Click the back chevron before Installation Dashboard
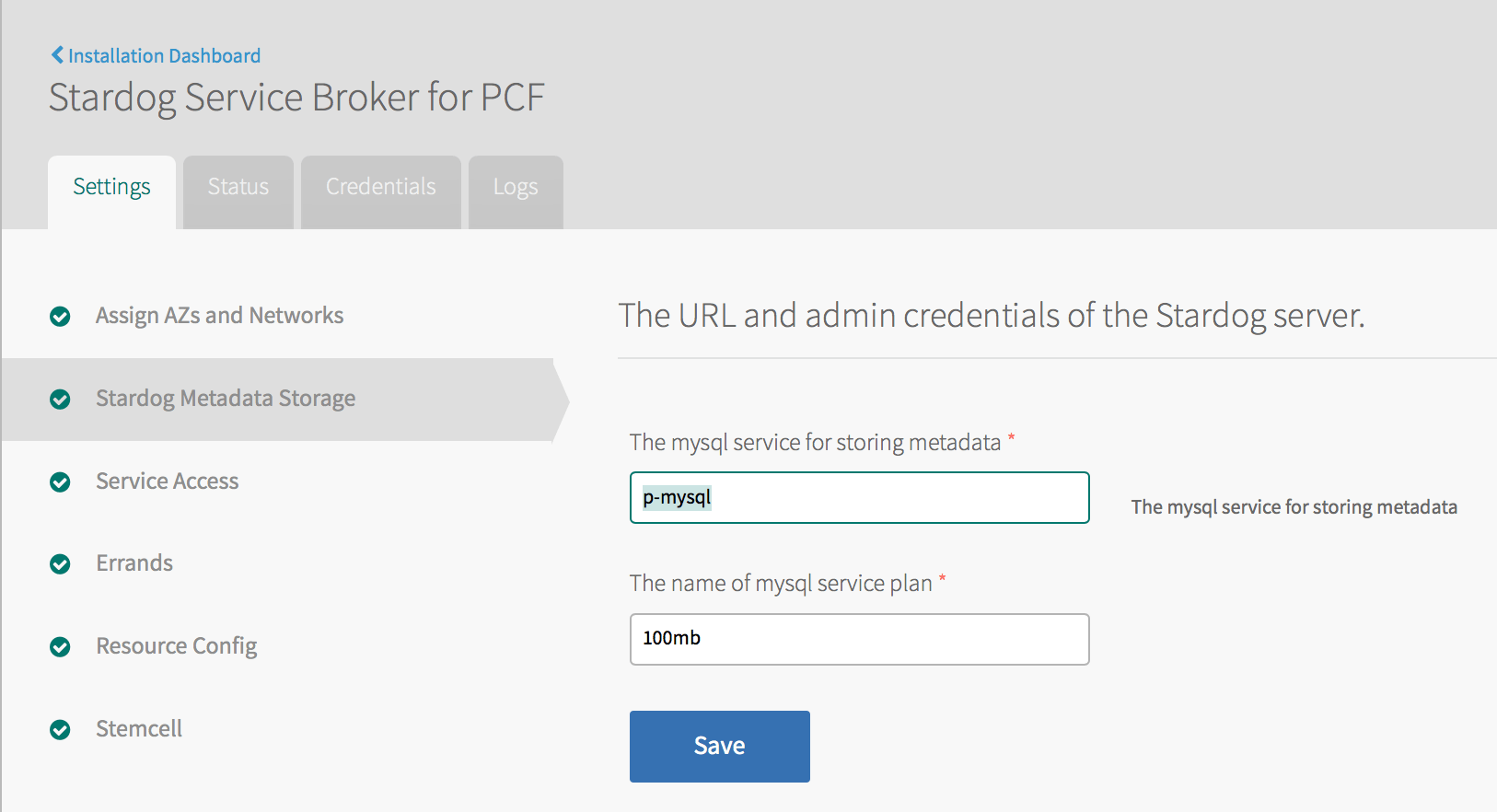Viewport: 1497px width, 812px height. pos(56,54)
